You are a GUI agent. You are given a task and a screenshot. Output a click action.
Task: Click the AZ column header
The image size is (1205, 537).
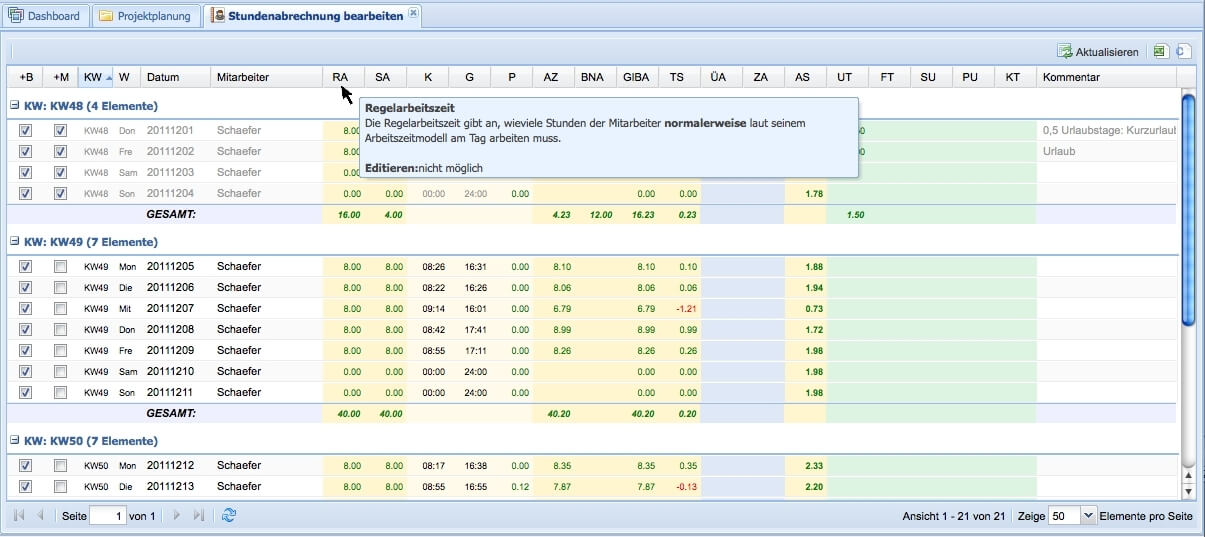tap(553, 77)
